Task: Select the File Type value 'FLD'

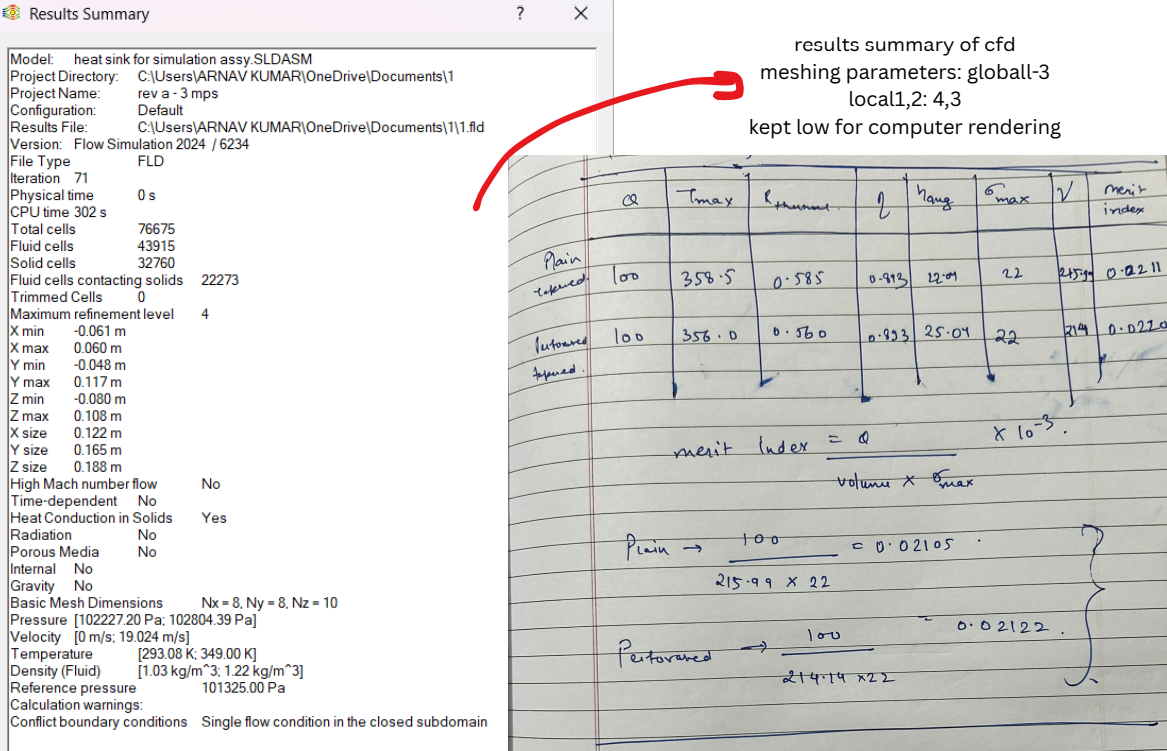Action: coord(150,162)
